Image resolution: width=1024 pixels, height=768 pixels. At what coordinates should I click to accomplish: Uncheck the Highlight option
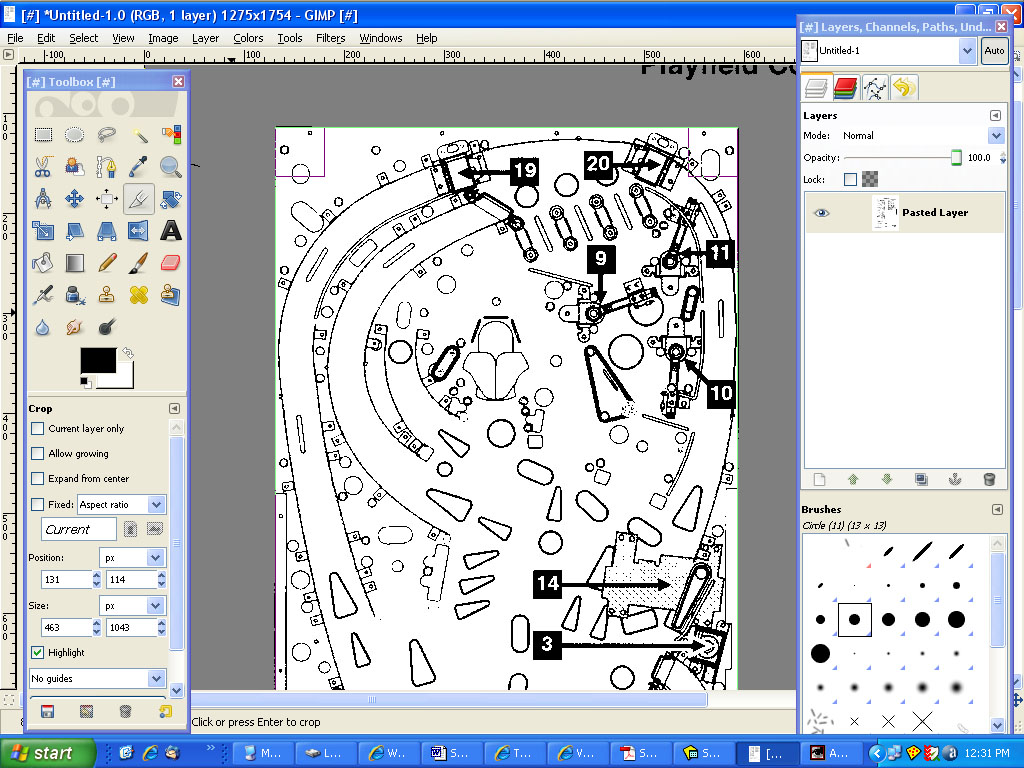pos(38,653)
